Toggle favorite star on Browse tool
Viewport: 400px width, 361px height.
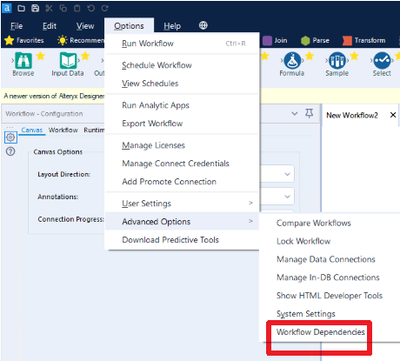(40, 56)
